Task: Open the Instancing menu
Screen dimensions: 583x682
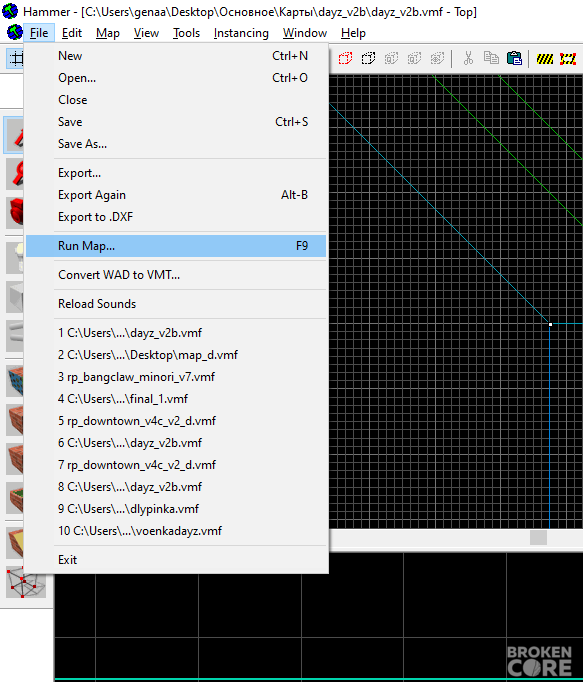Action: (x=241, y=33)
